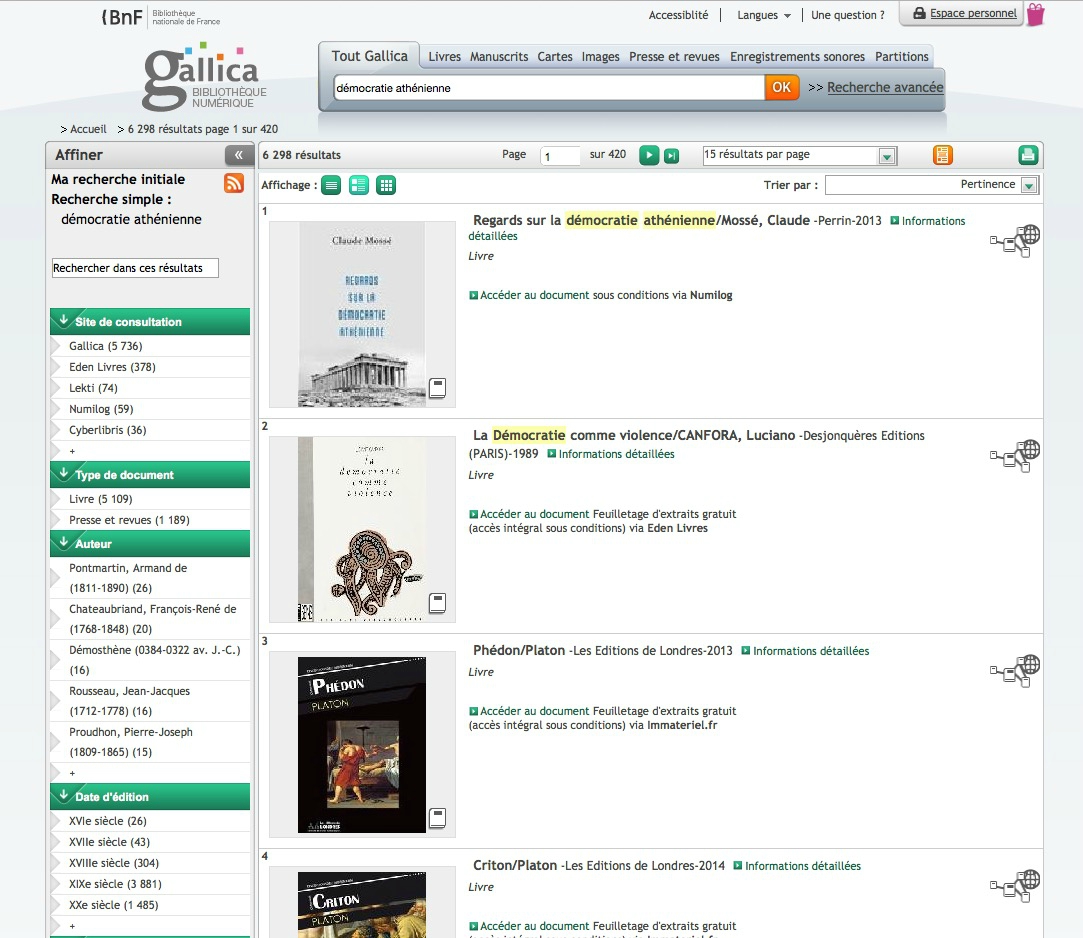Image resolution: width=1083 pixels, height=938 pixels.
Task: Filter by Gallica (5 736)
Action: pos(106,346)
